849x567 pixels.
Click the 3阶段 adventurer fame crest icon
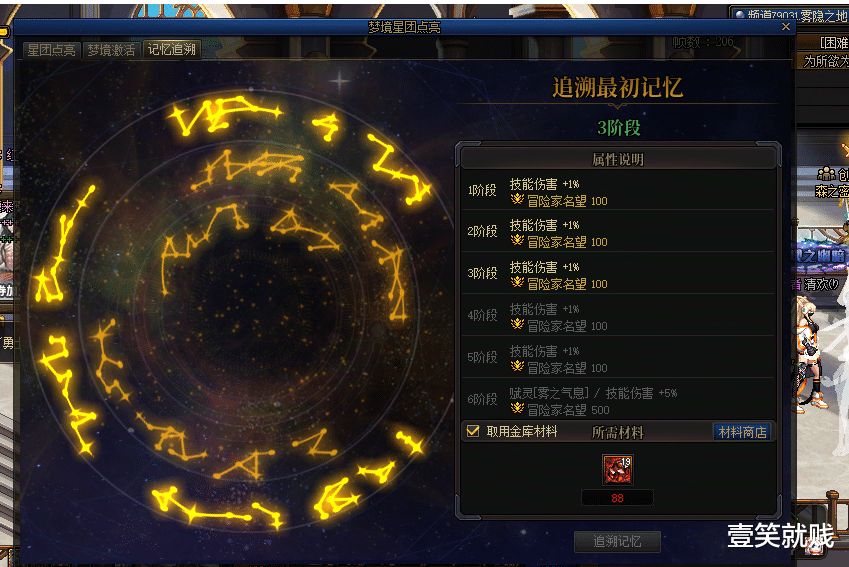pos(517,283)
